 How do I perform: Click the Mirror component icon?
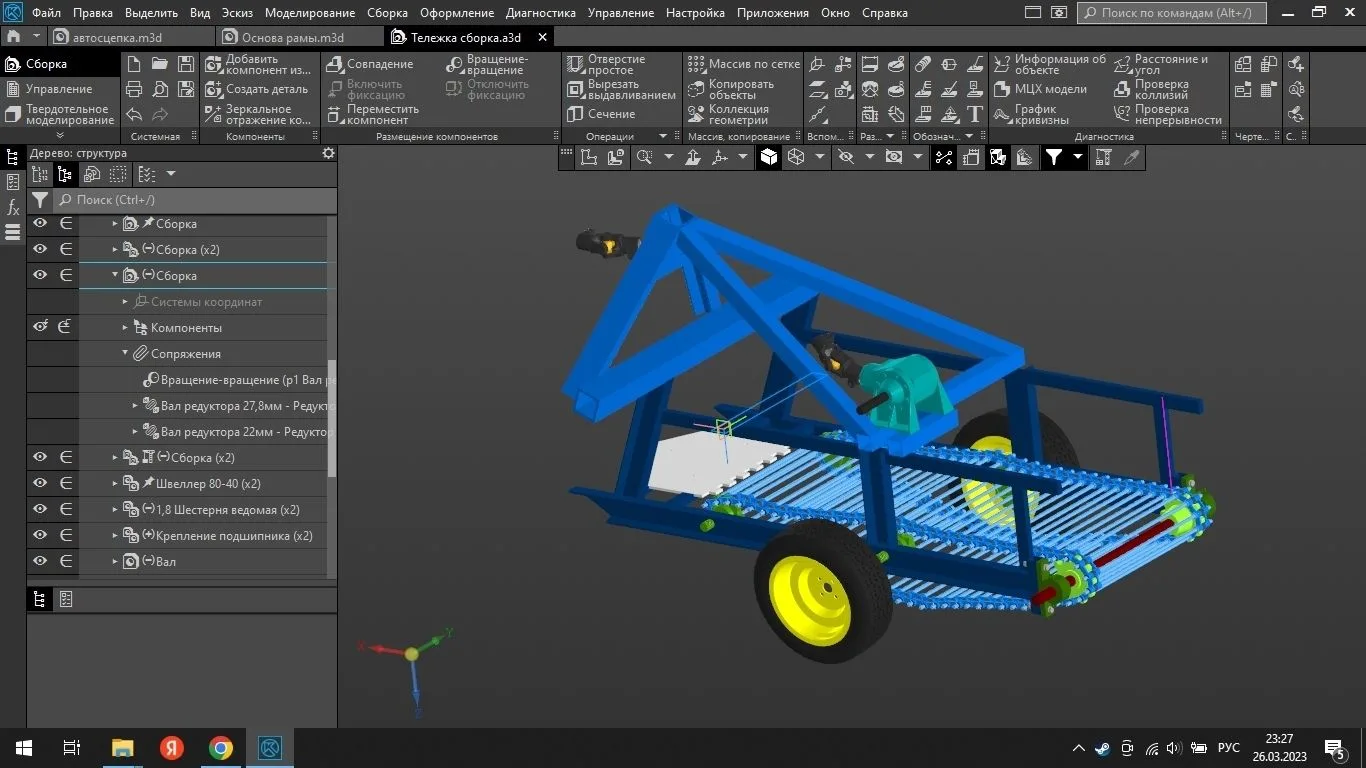pos(214,114)
